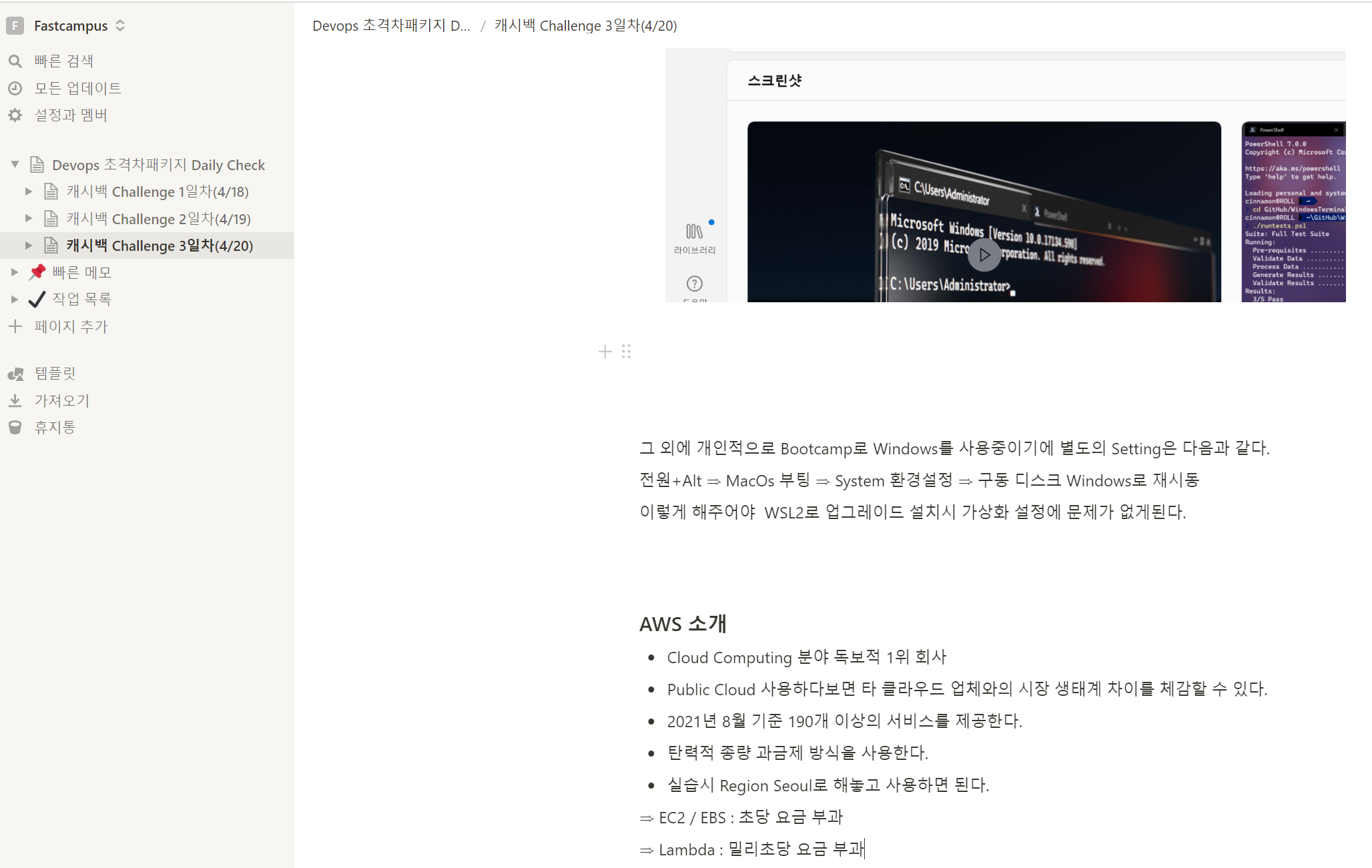Collapse Devops 초격차패키지 Daily Check tree
1372x868 pixels.
click(x=15, y=164)
